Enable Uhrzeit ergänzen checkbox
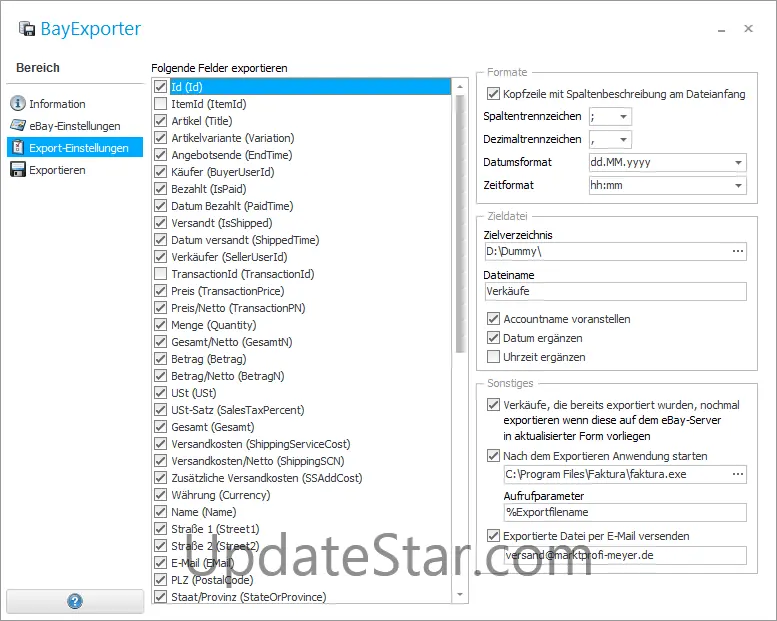This screenshot has width=777, height=621. 493,357
